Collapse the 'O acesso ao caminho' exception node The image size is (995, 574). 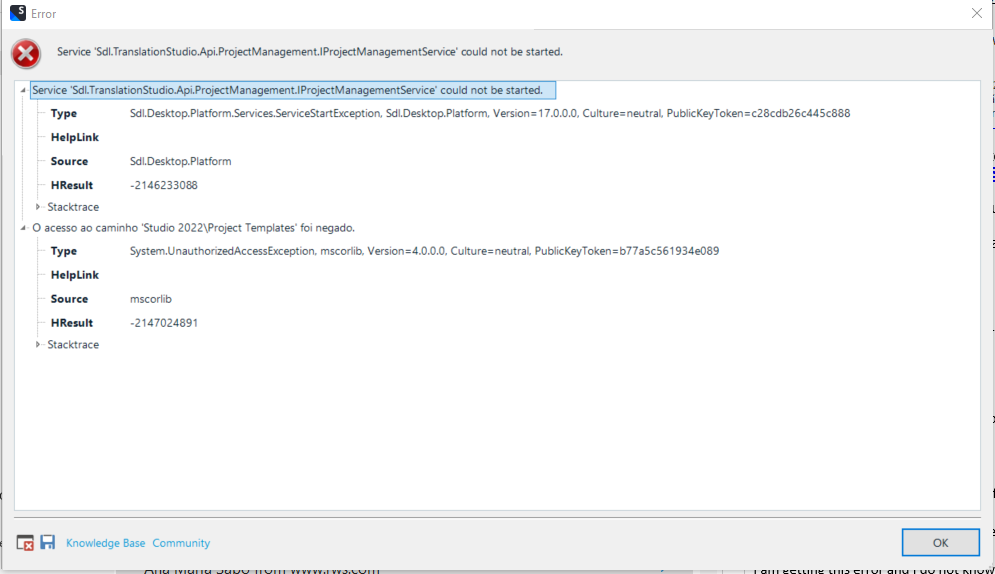(23, 228)
